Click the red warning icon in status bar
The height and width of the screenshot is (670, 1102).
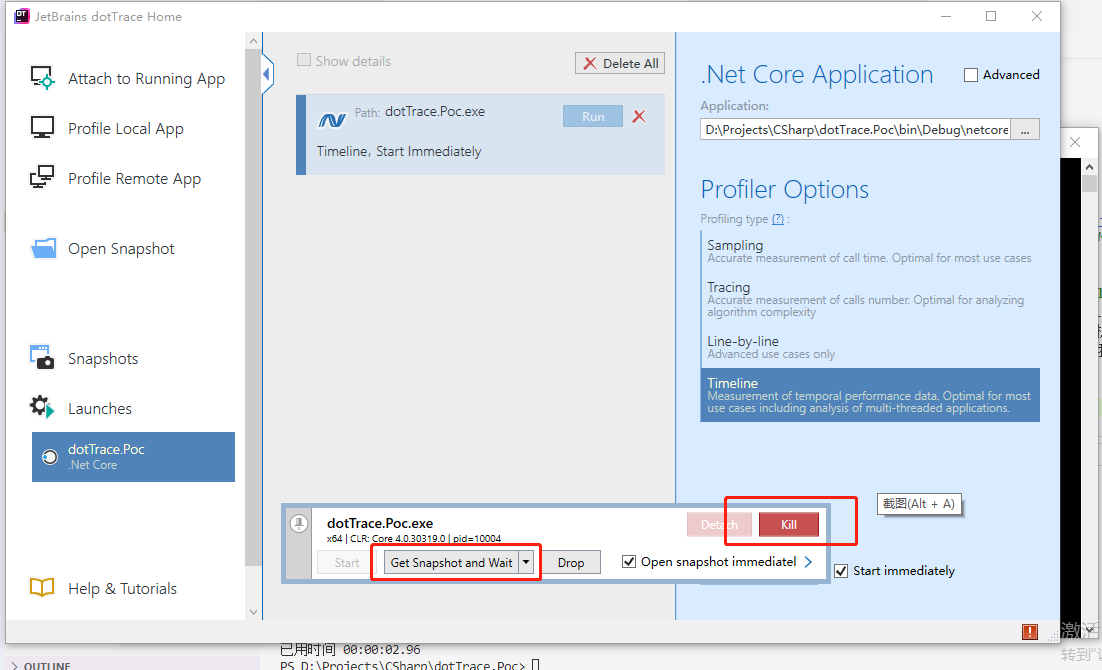(x=1030, y=631)
